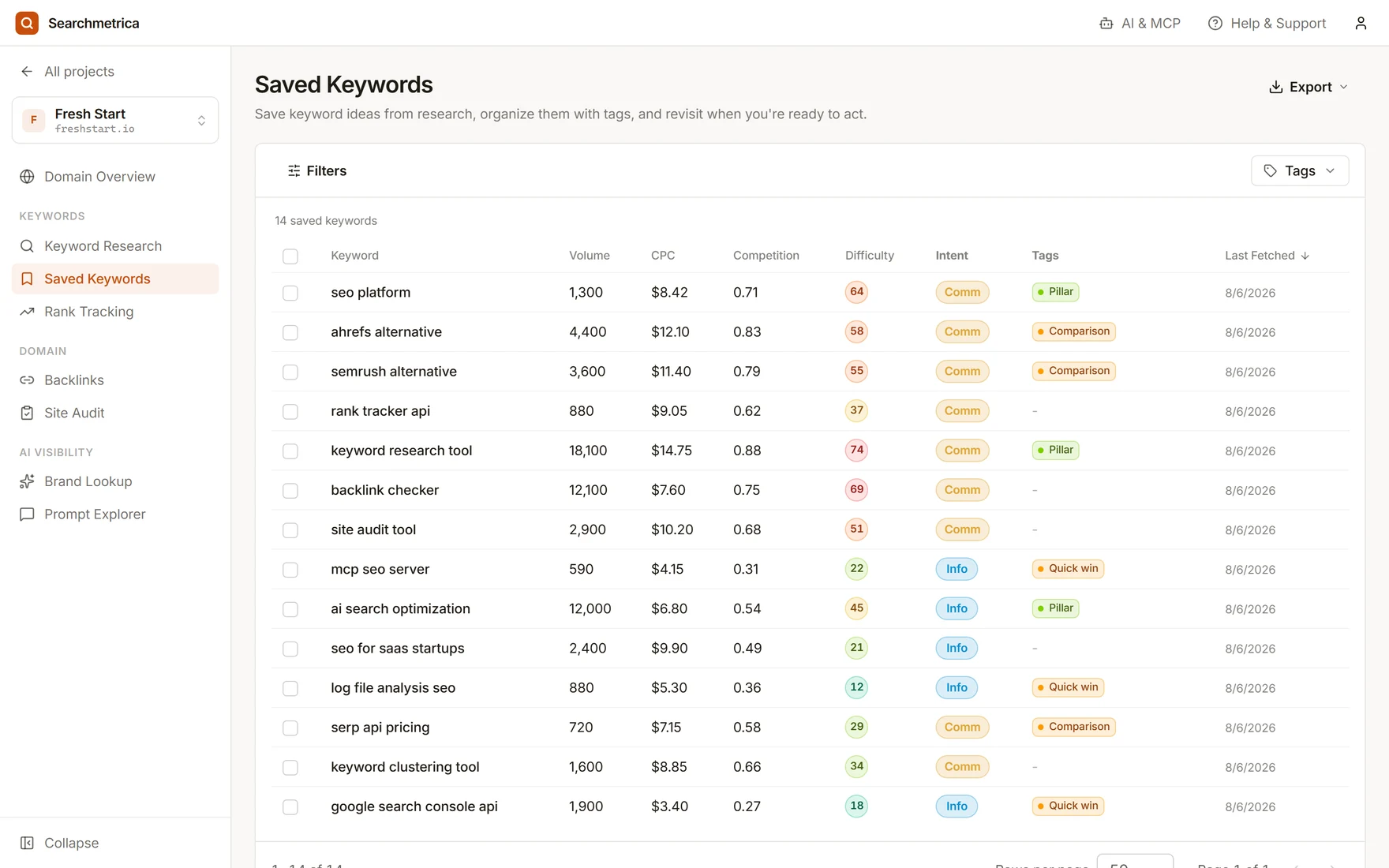Navigate to Prompt Explorer
Screen dimensions: 1389x868
pyautogui.click(x=115, y=514)
